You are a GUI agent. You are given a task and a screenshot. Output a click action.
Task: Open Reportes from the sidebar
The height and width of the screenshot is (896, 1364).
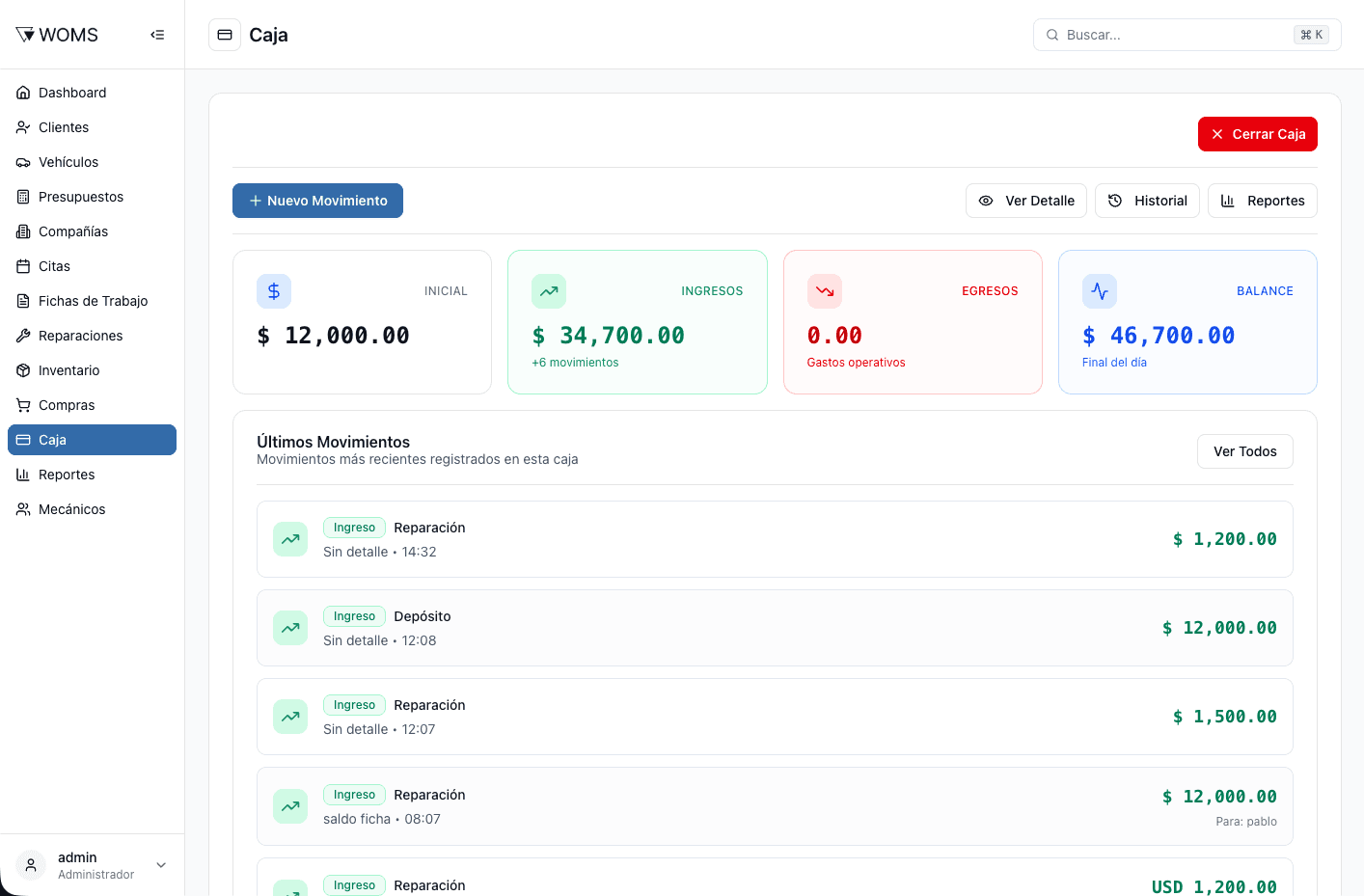click(x=92, y=475)
